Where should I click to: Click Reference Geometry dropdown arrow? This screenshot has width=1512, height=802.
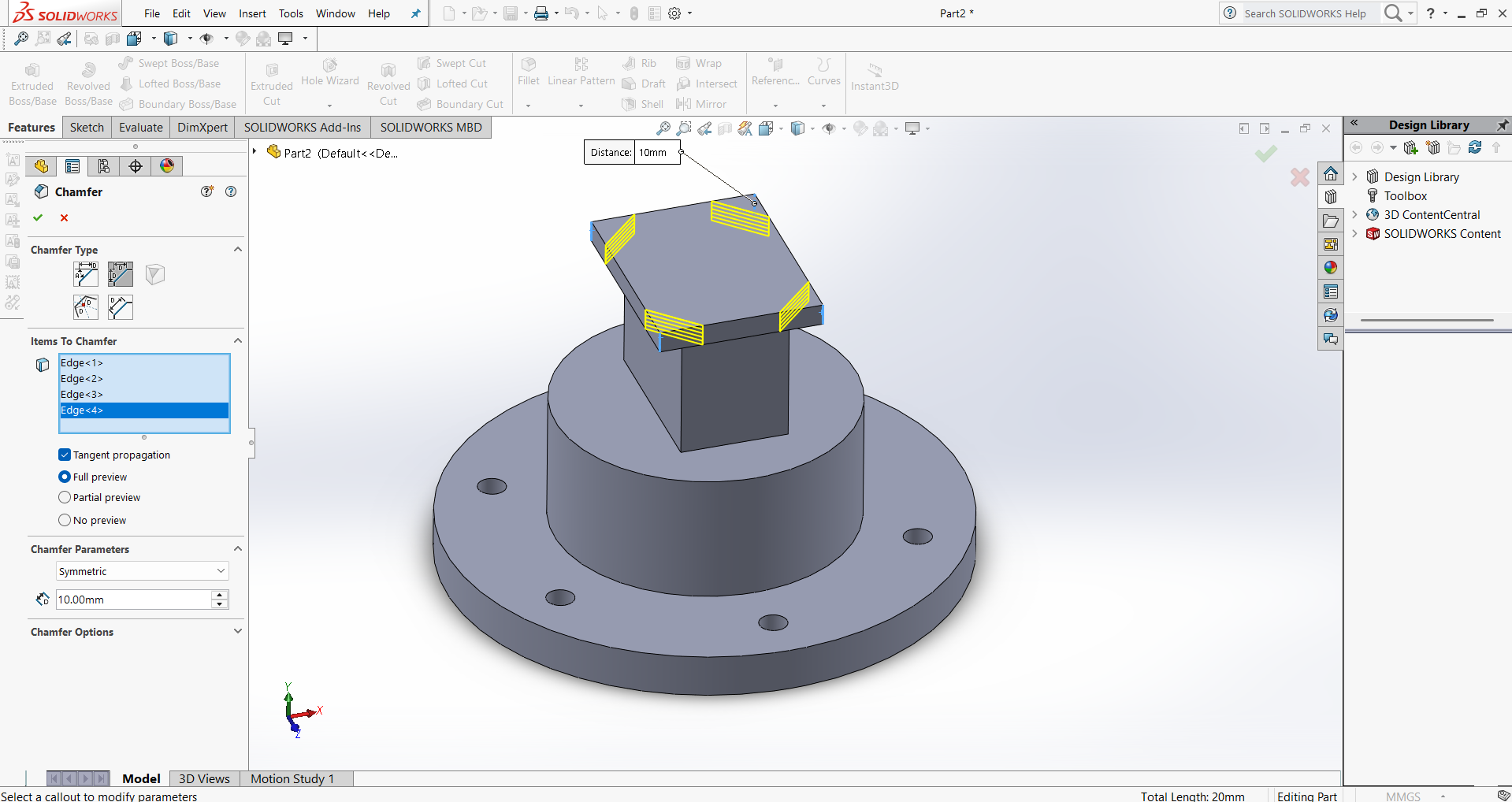tap(775, 105)
